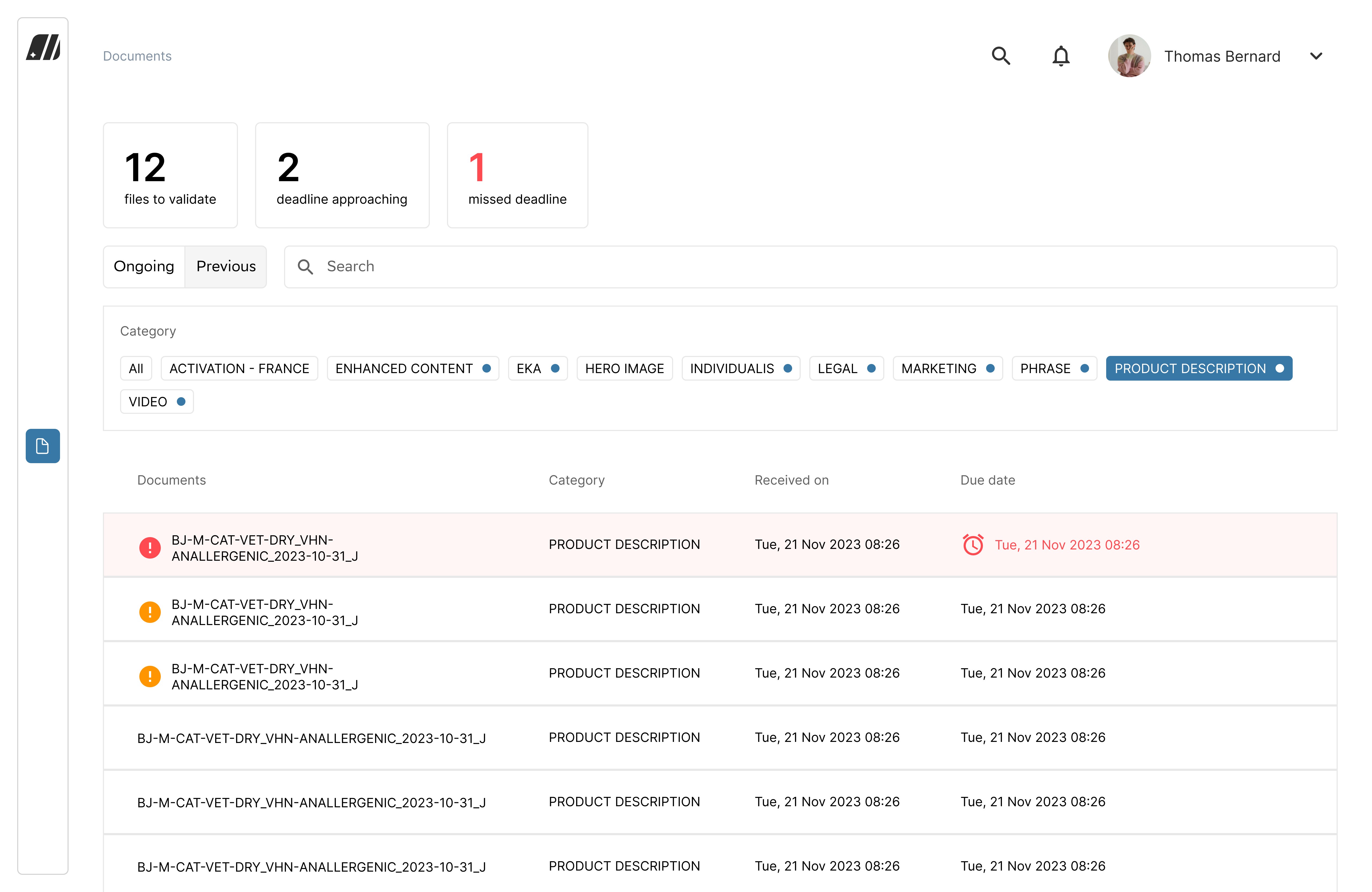Click the red alarm clock due-date icon
The width and height of the screenshot is (1372, 892).
point(973,544)
